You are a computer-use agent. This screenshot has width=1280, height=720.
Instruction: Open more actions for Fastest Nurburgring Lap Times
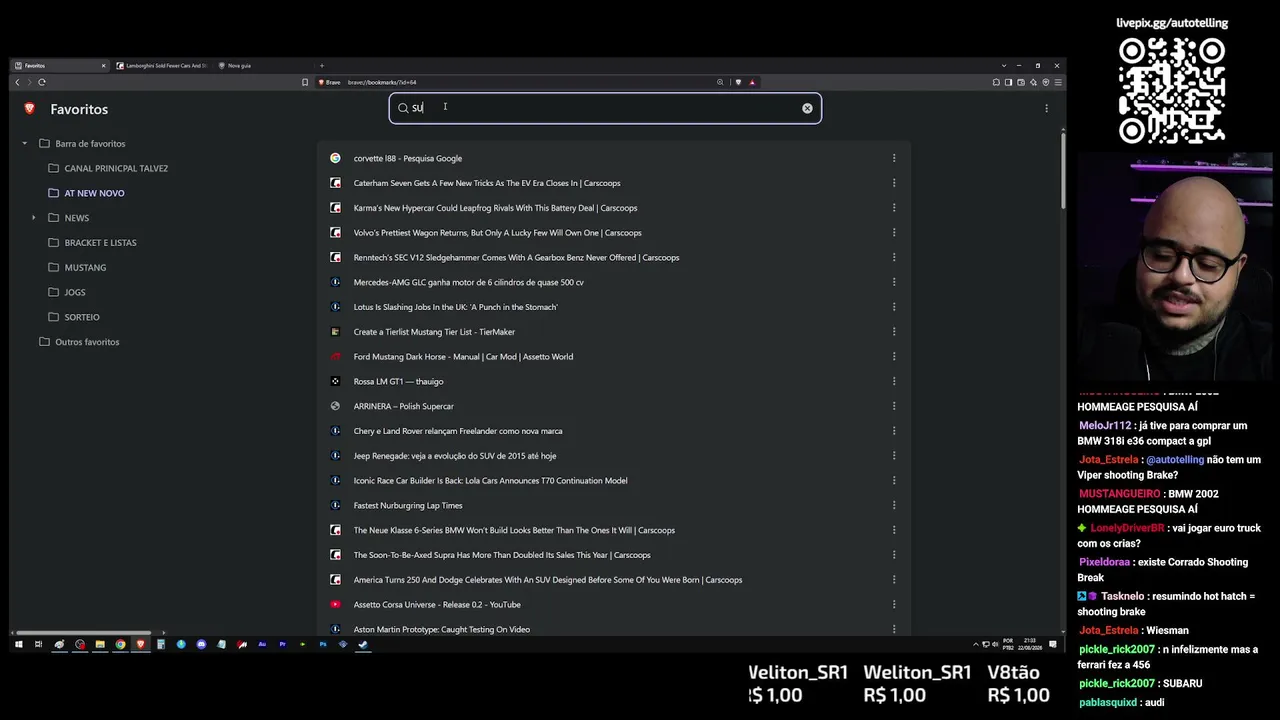coord(894,505)
